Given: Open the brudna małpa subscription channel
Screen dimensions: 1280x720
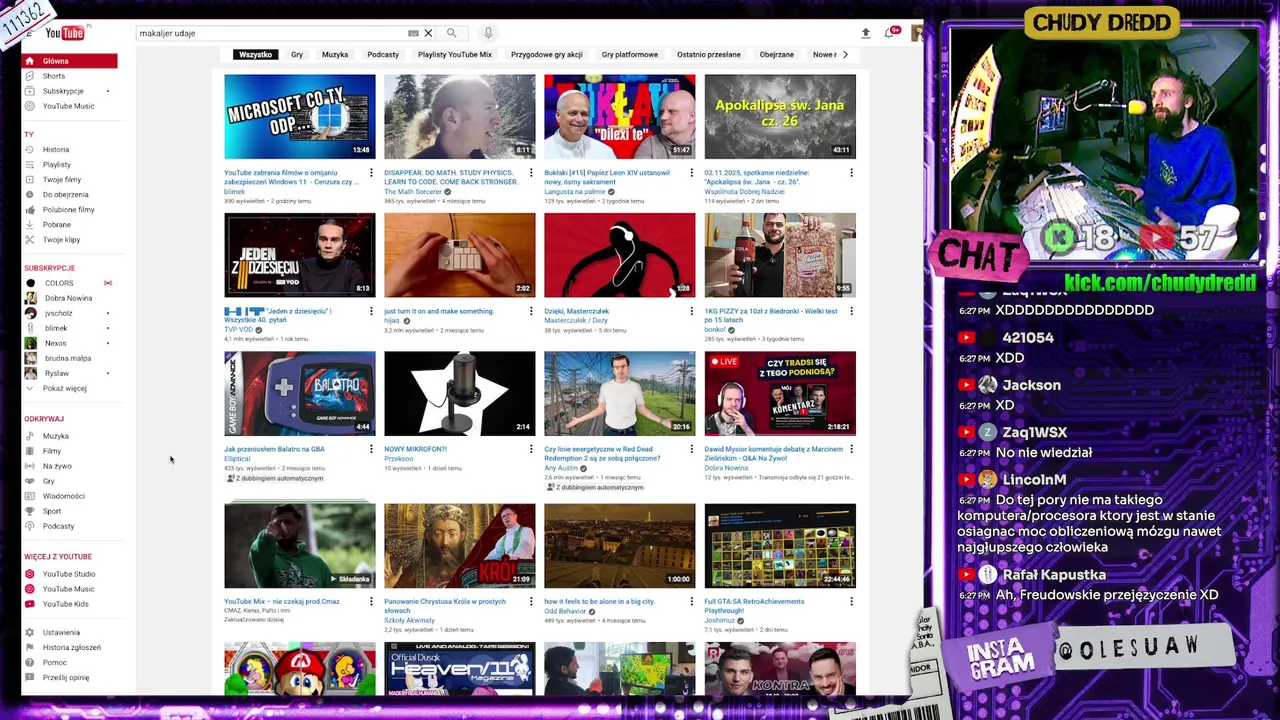Looking at the screenshot, I should click(68, 358).
